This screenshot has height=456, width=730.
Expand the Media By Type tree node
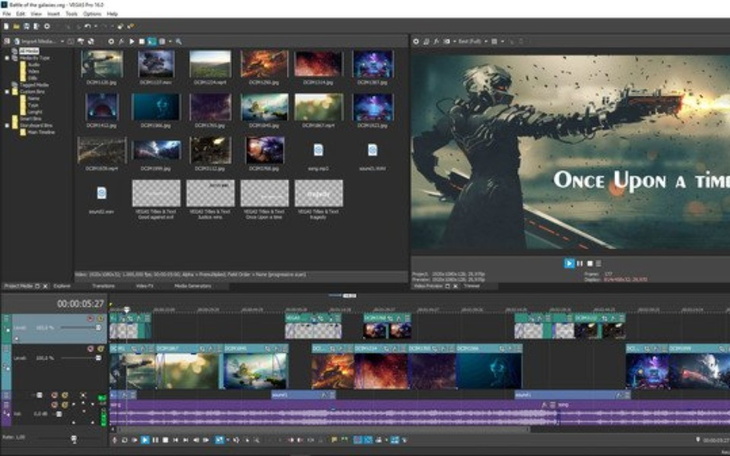pyautogui.click(x=6, y=58)
